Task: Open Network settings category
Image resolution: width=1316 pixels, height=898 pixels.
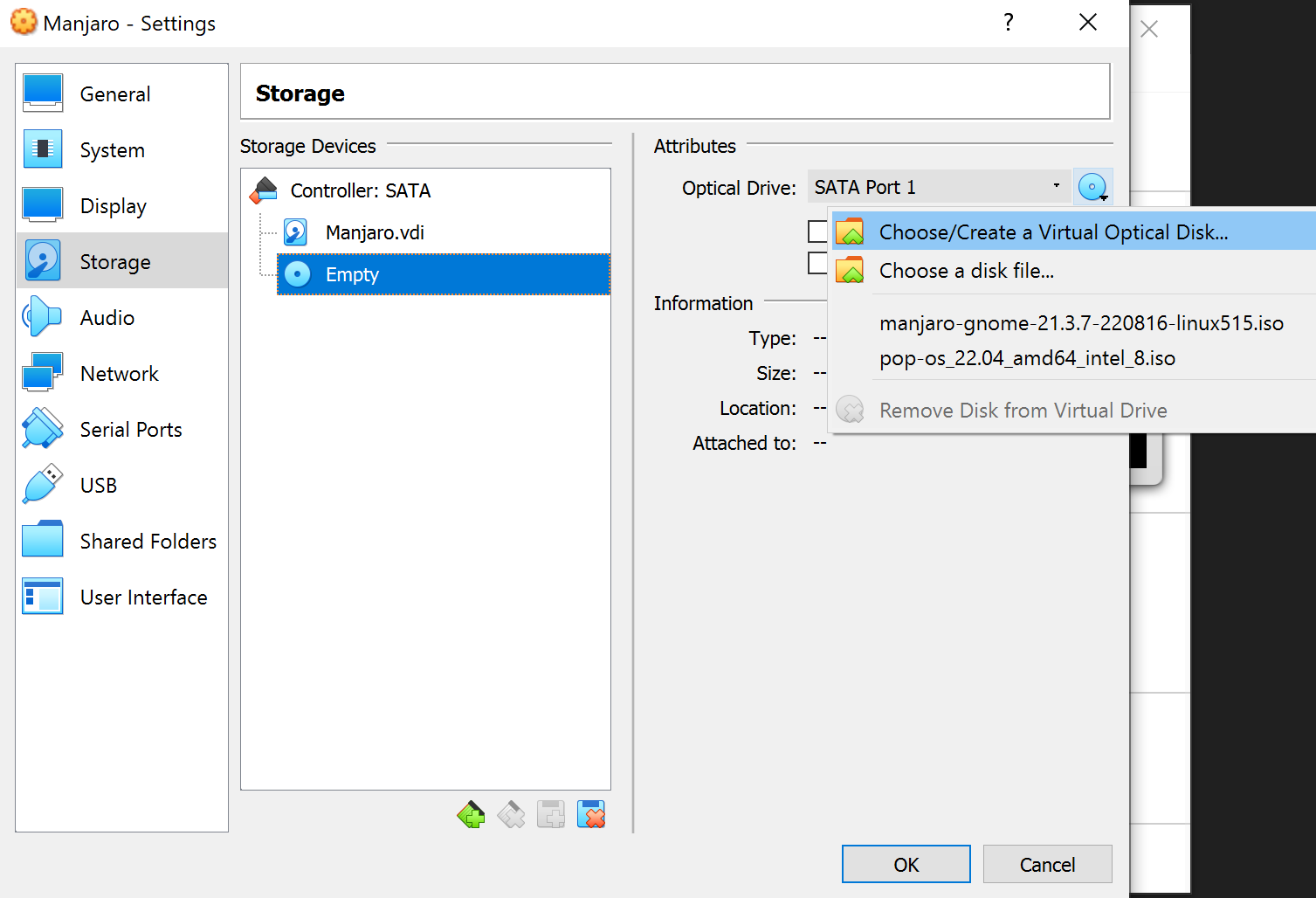Action: pyautogui.click(x=121, y=373)
